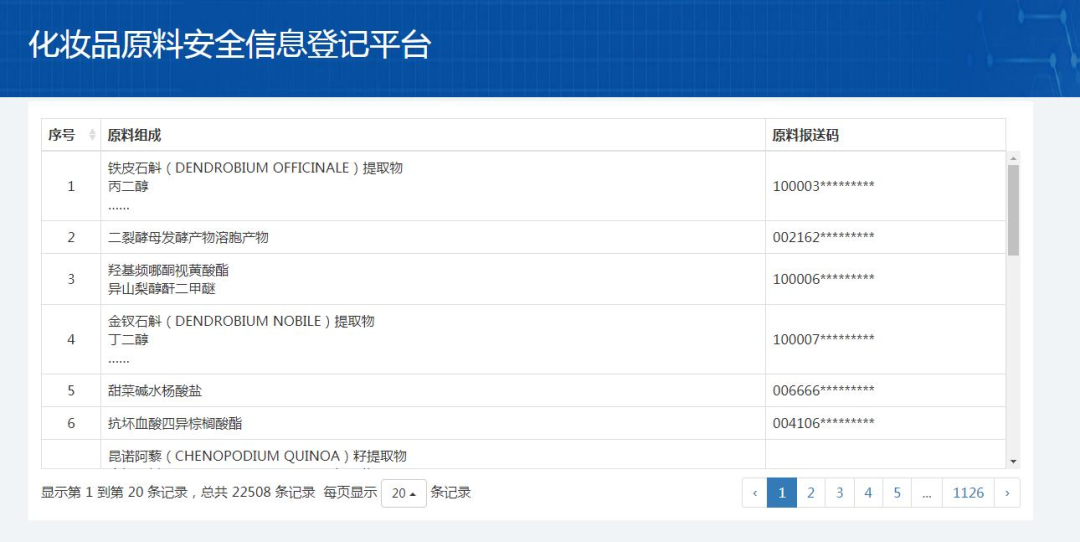
Task: Select row 2 二裂酵母发酵产物溶胞产物
Action: click(x=523, y=238)
